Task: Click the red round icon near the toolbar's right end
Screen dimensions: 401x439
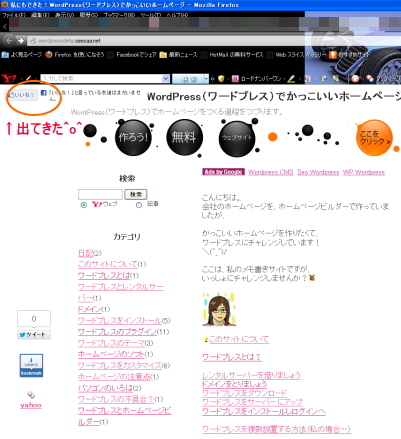Action: click(x=355, y=79)
